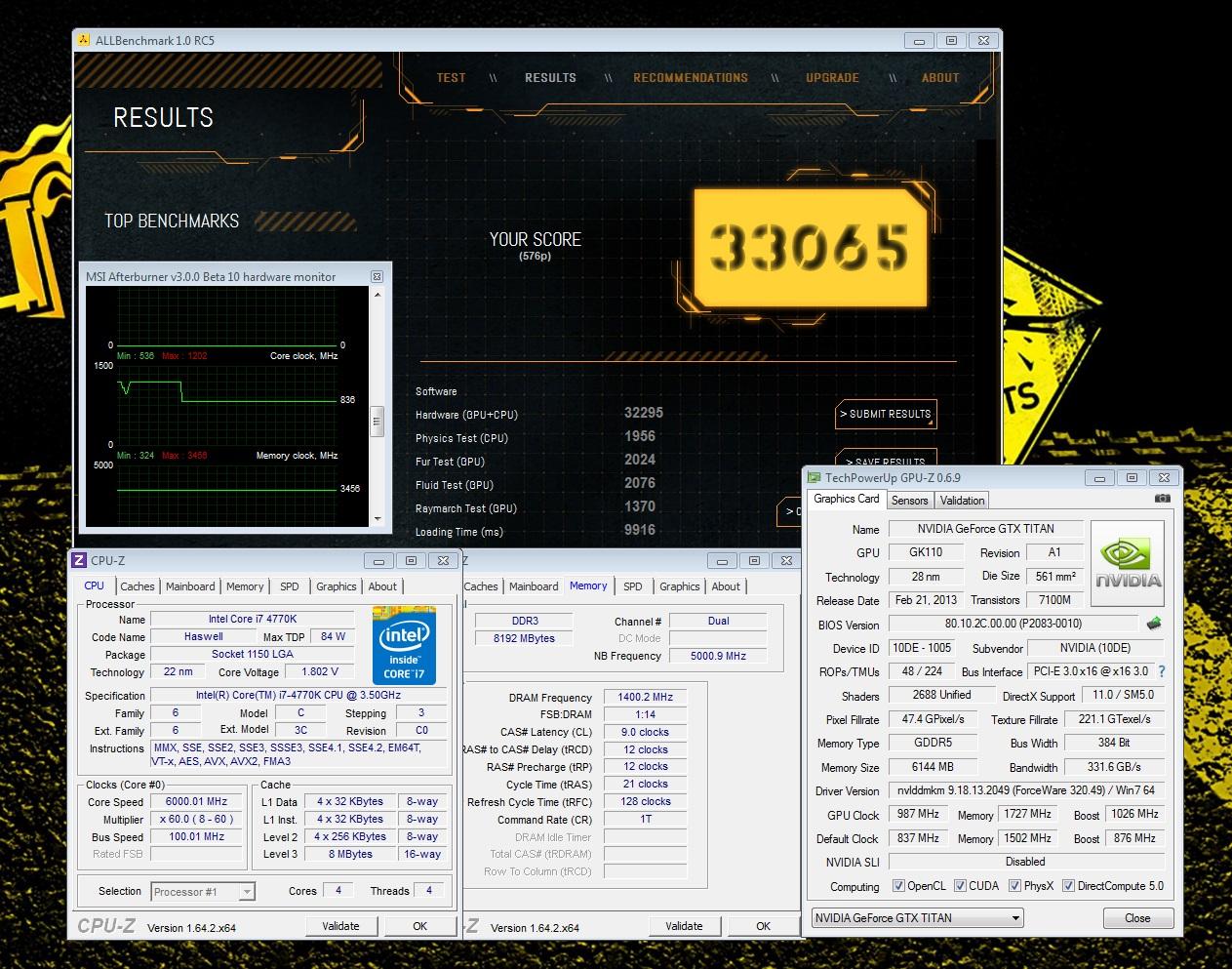The height and width of the screenshot is (969, 1232).
Task: Open the NVIDIA GeForce GTX TITAN dropdown
Action: pyautogui.click(x=917, y=918)
